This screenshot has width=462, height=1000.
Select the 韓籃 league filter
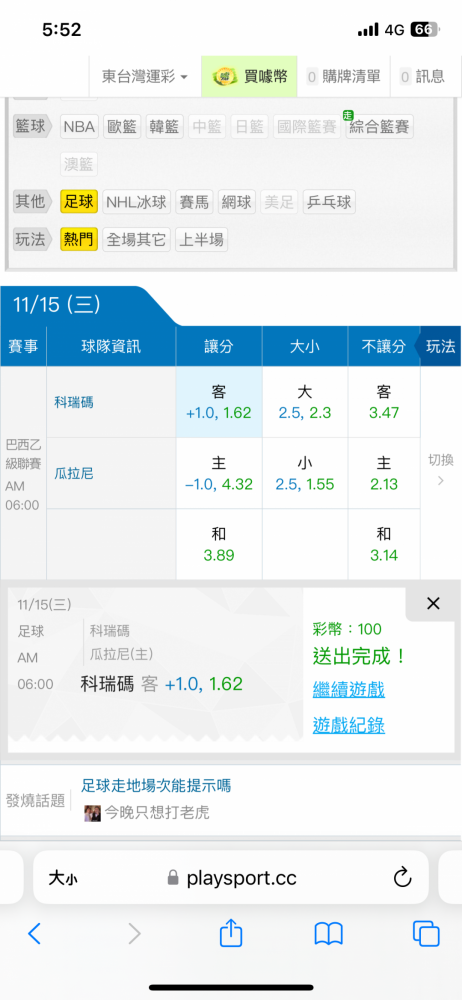coord(165,127)
